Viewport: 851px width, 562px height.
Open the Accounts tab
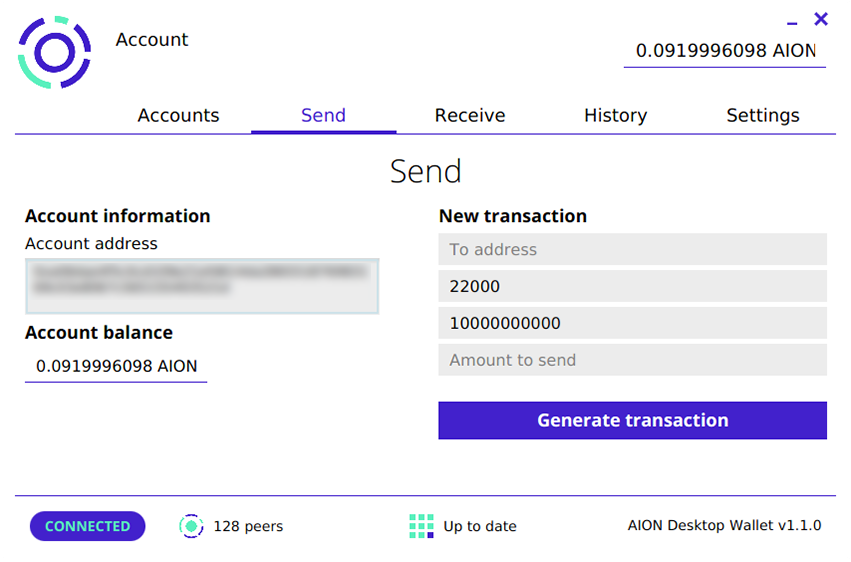(x=179, y=115)
